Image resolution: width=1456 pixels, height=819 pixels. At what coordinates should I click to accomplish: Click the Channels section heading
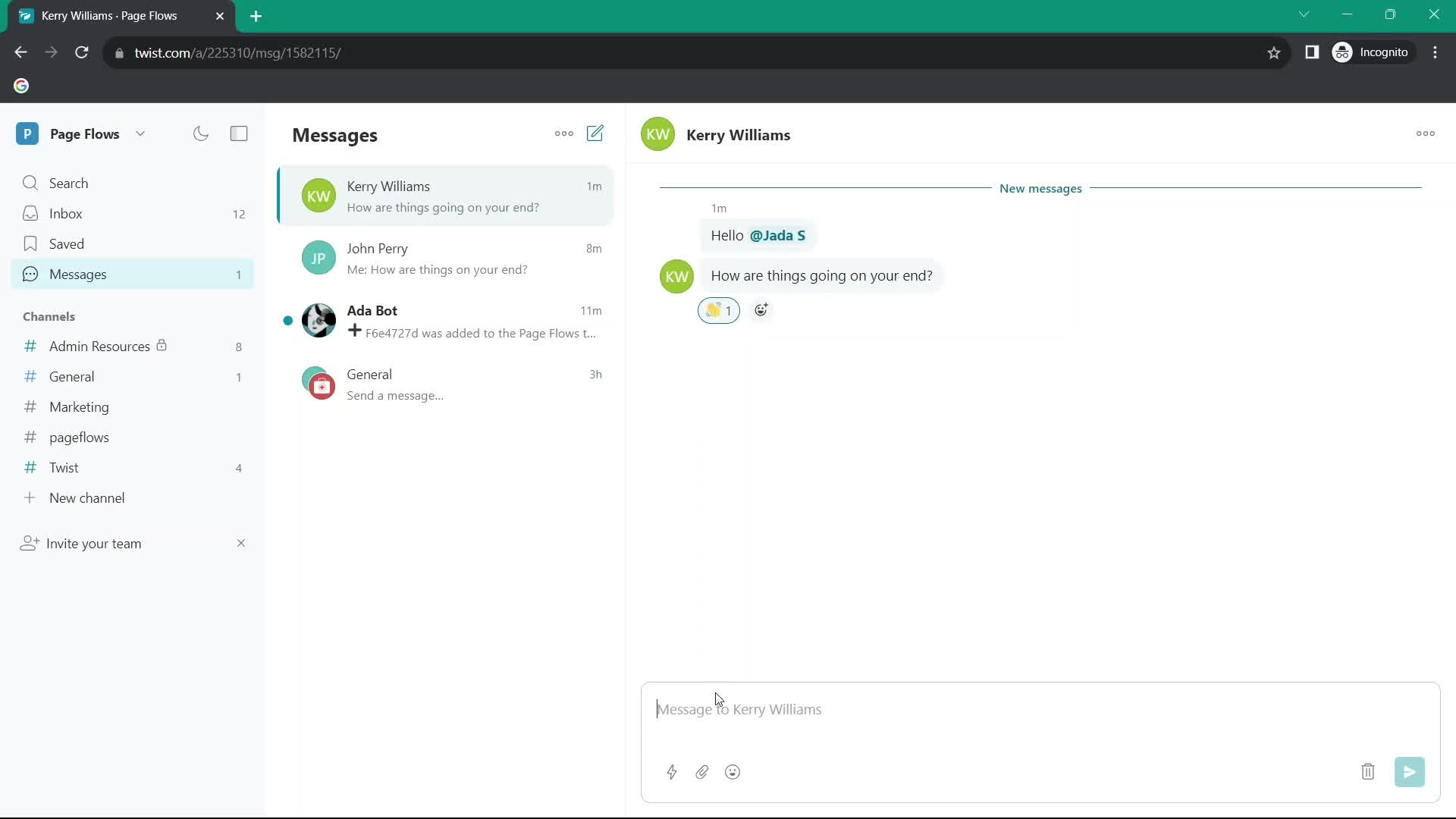pyautogui.click(x=49, y=317)
